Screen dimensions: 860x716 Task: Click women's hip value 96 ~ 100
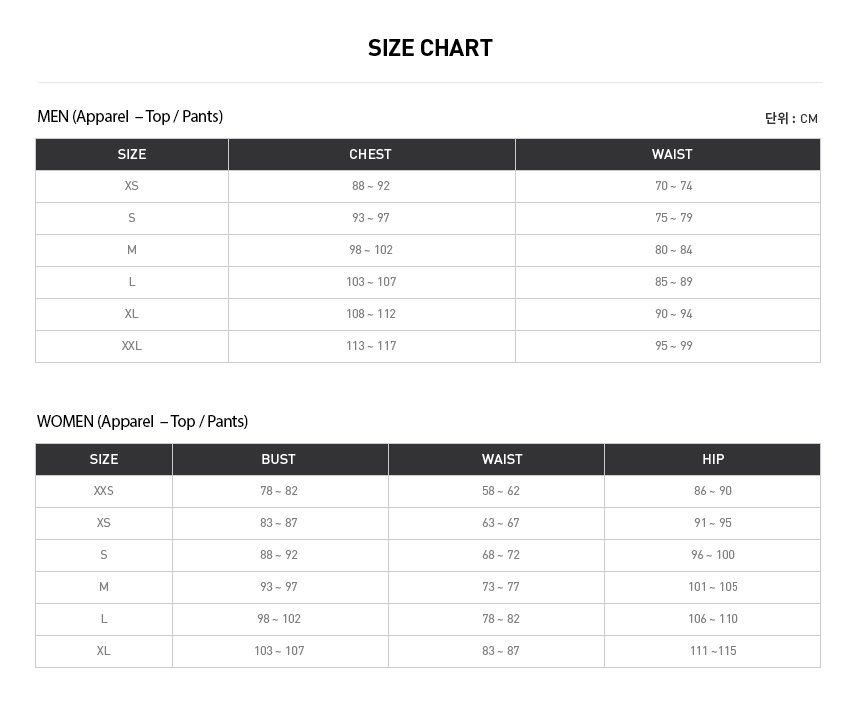tap(712, 555)
